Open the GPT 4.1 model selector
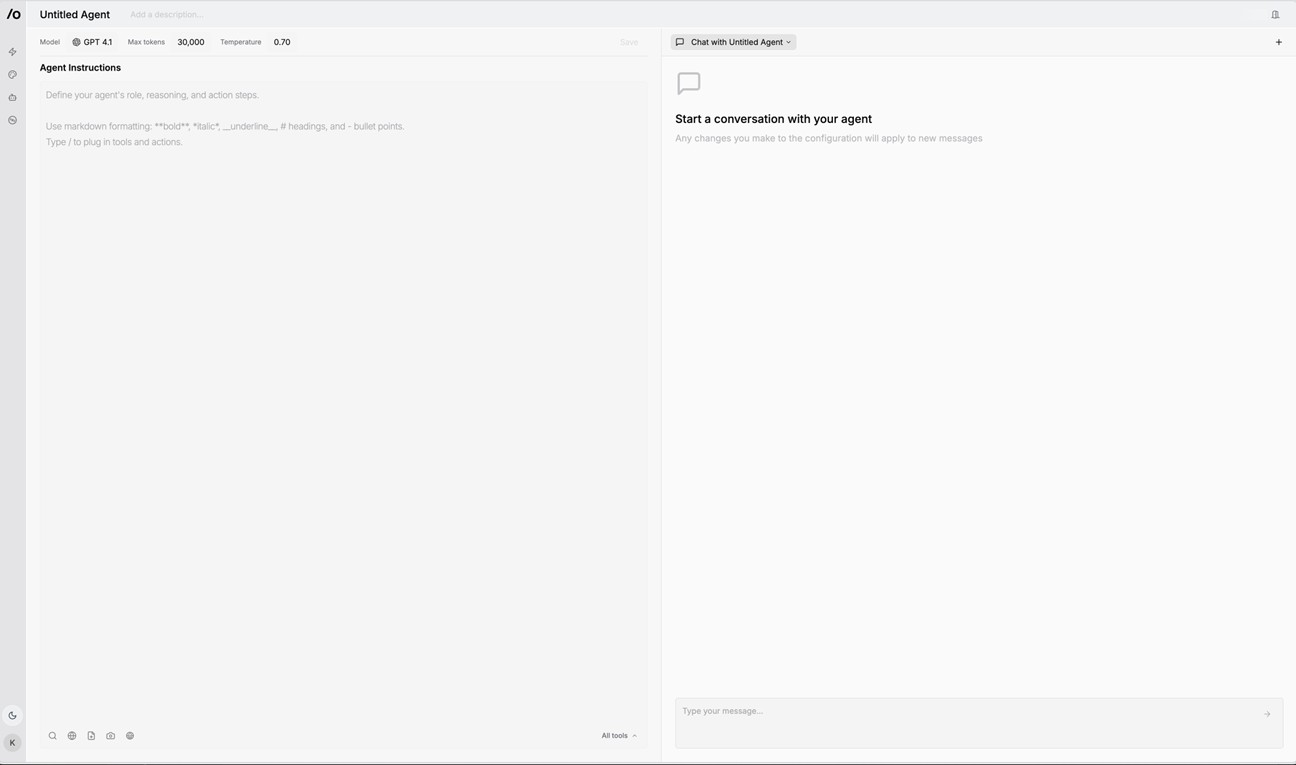This screenshot has height=765, width=1296. point(92,42)
